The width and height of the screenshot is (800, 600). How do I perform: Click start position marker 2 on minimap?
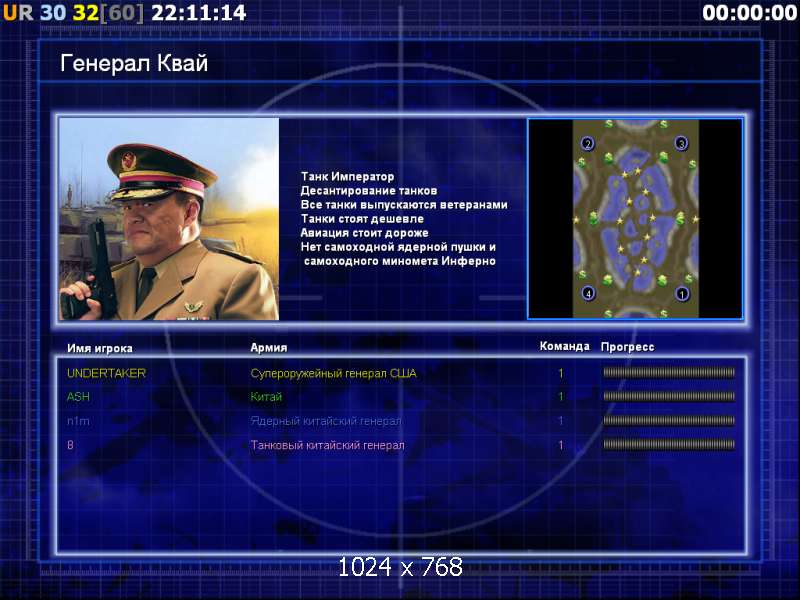click(588, 144)
